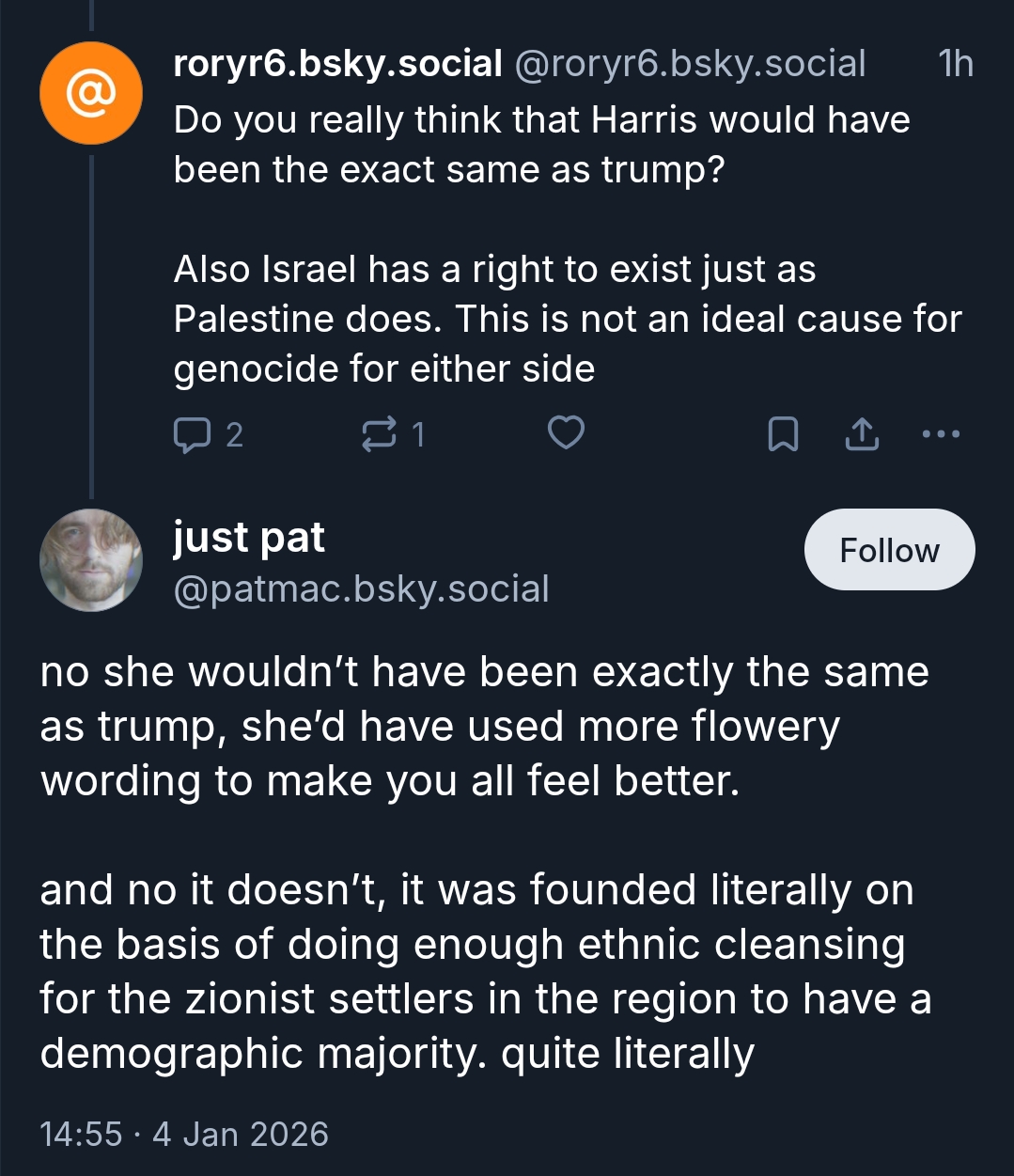Click the bold roryr6.bsky.social display name
This screenshot has width=1014, height=1176.
(337, 64)
